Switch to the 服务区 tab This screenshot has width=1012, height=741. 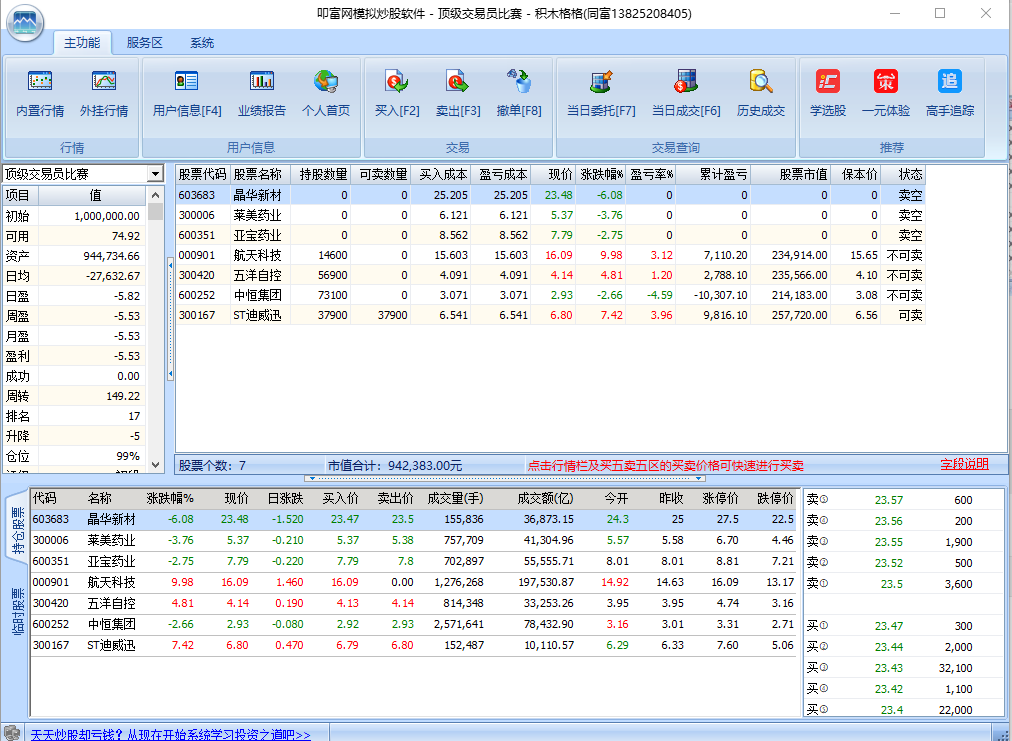(x=144, y=43)
